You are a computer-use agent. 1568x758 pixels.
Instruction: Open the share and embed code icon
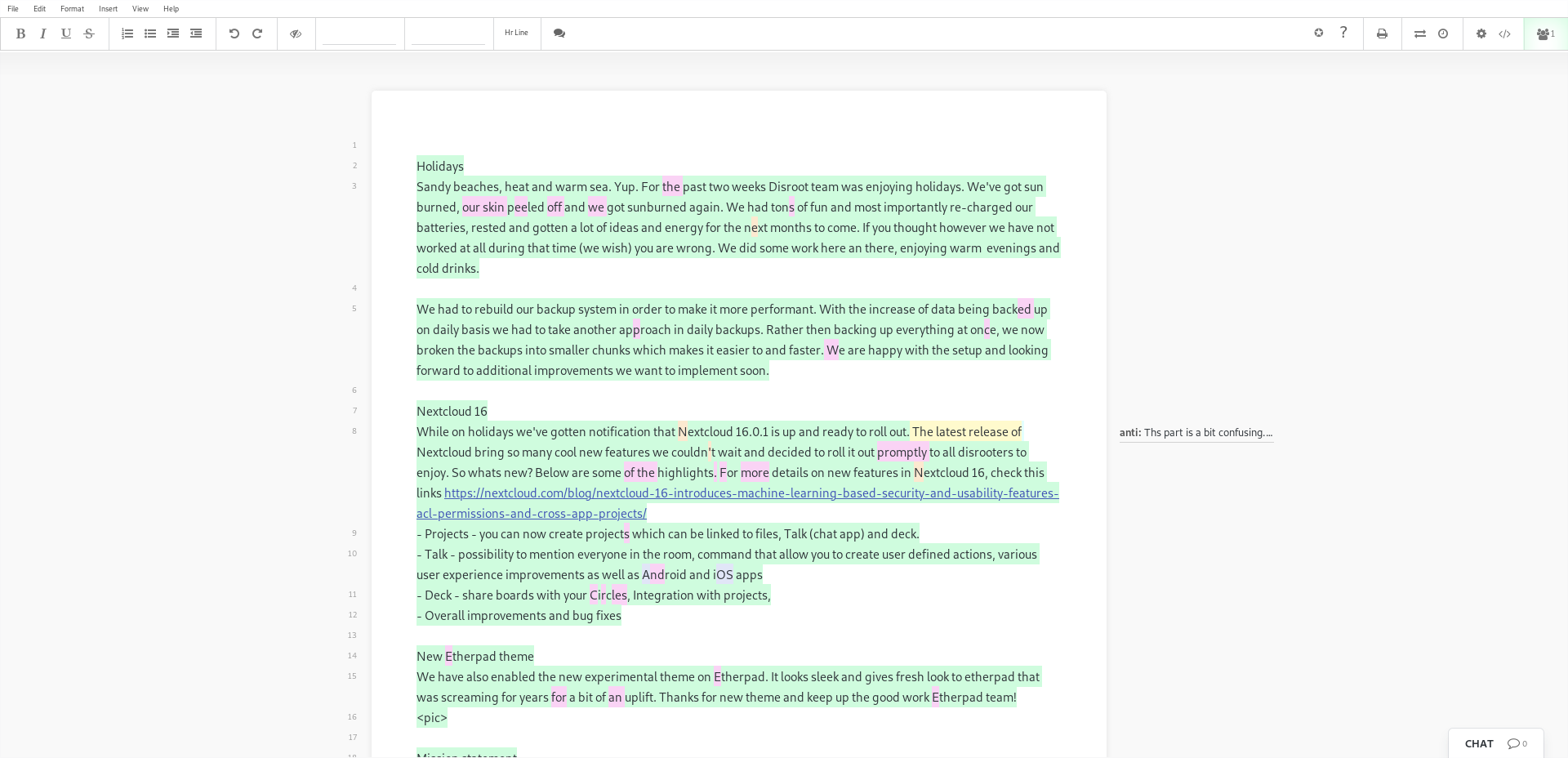tap(1504, 33)
